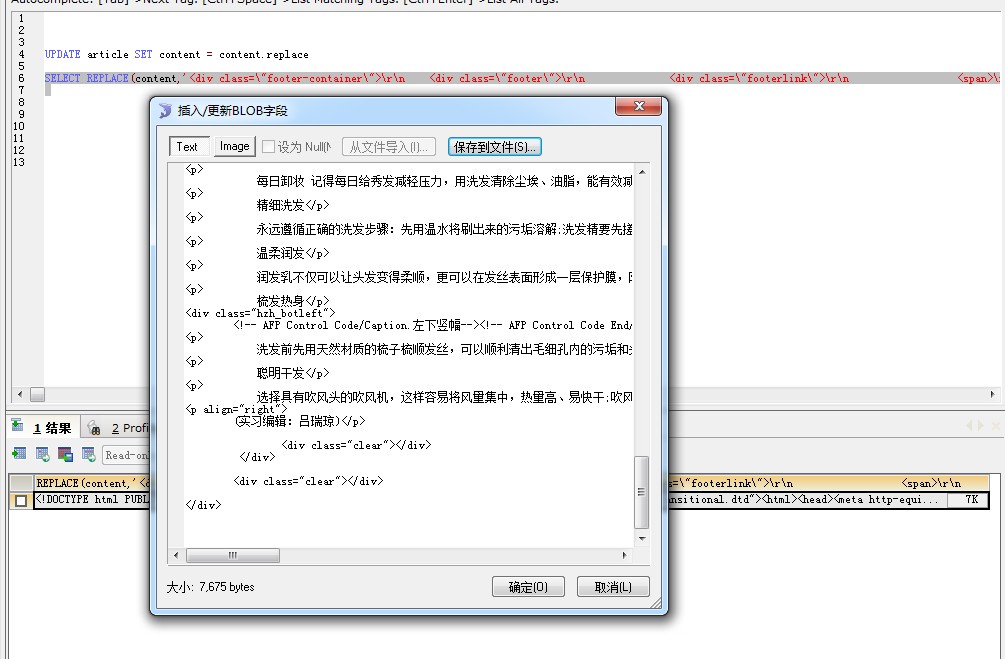
Task: Click green-arrow grid icon in result toolbar
Action: point(19,454)
